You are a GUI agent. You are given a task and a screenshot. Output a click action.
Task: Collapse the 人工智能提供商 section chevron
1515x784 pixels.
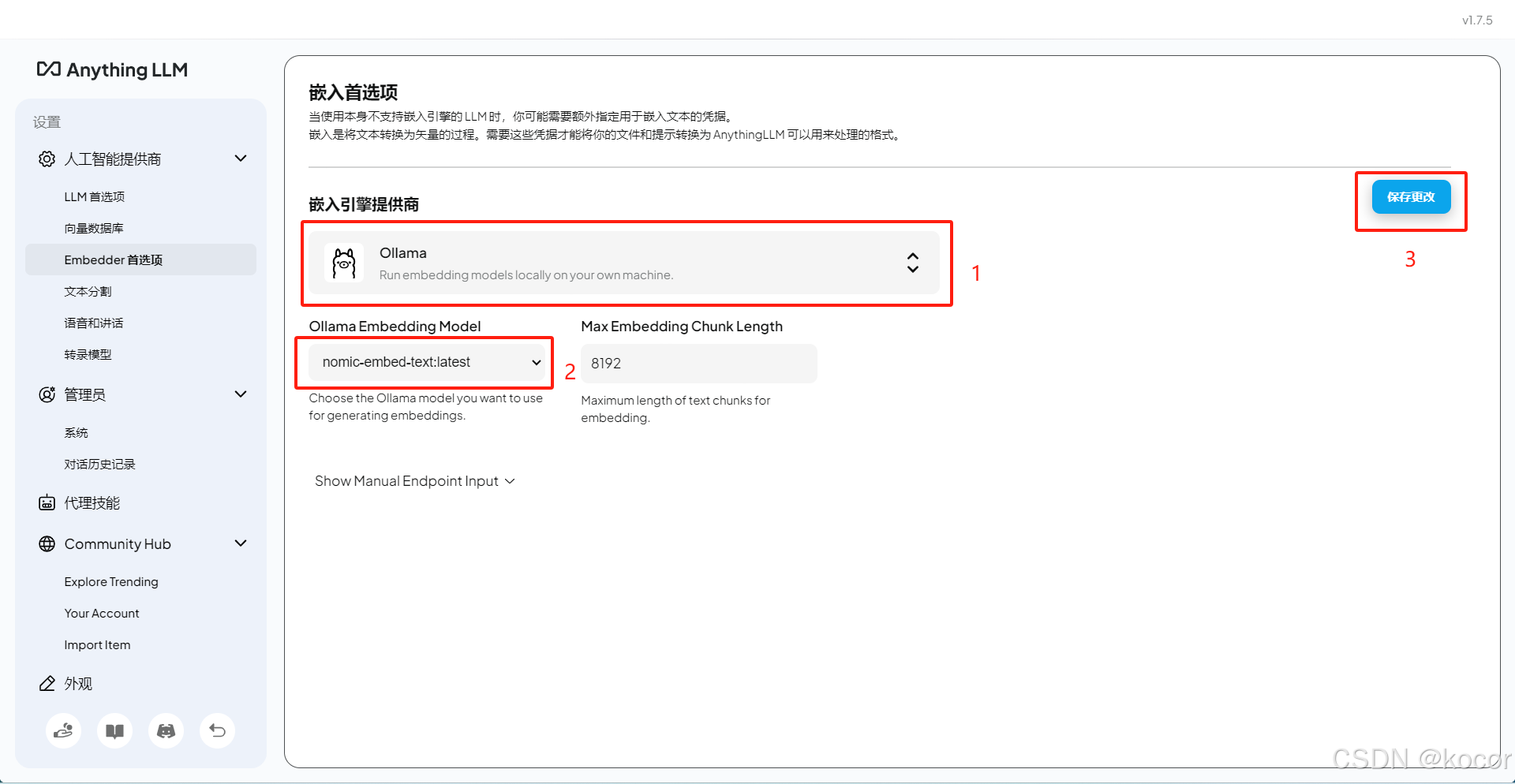click(x=241, y=159)
